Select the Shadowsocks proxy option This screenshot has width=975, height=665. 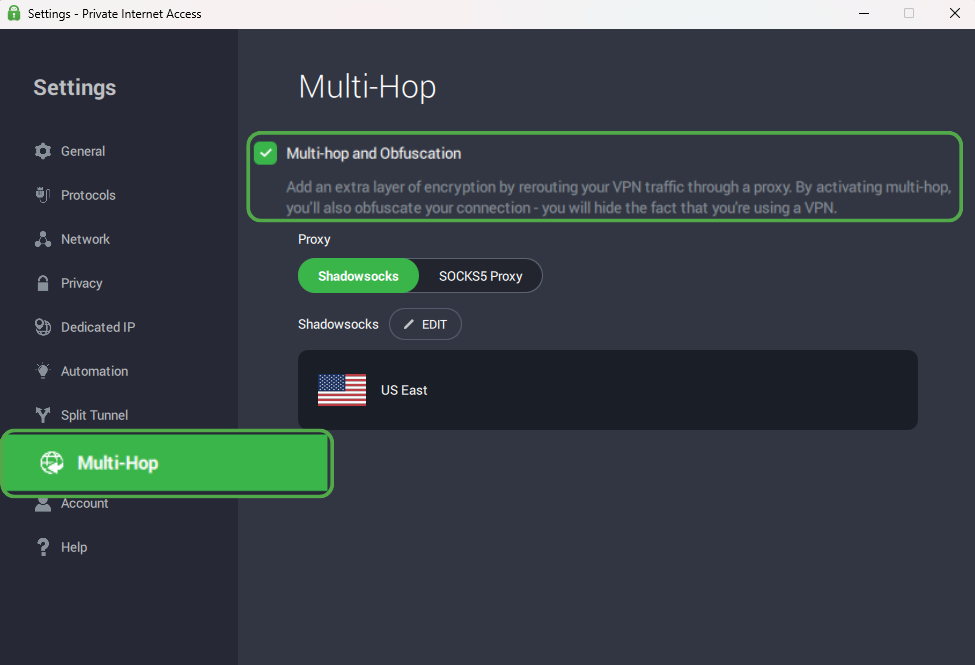(358, 276)
